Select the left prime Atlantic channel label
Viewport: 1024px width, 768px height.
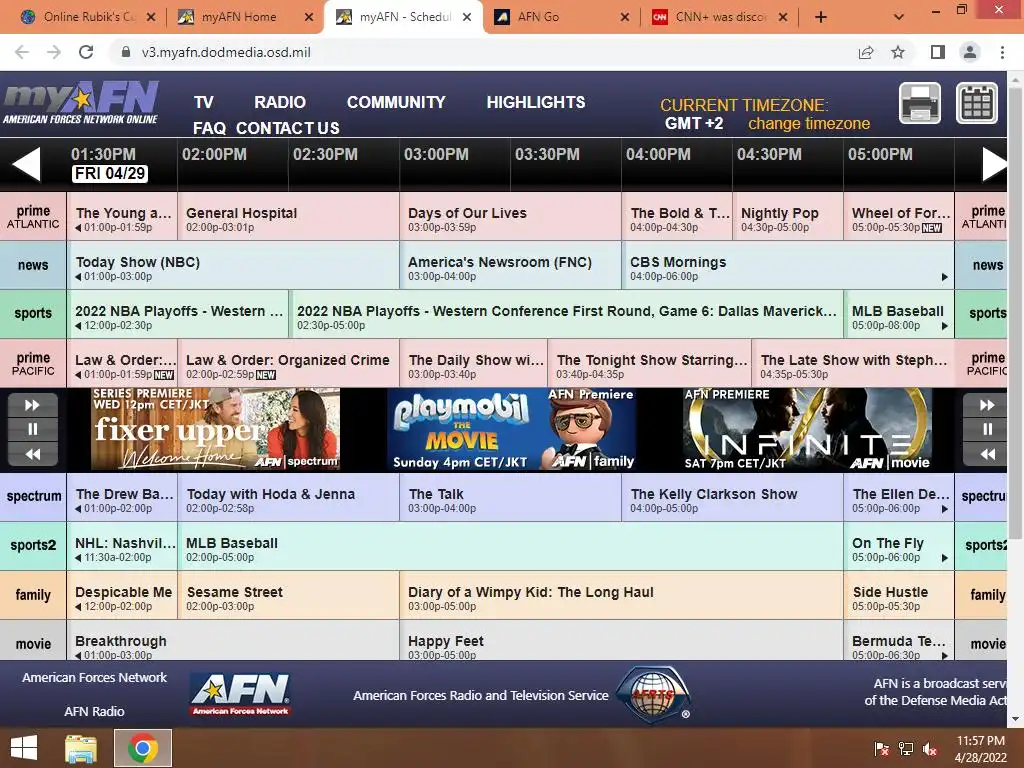point(33,216)
